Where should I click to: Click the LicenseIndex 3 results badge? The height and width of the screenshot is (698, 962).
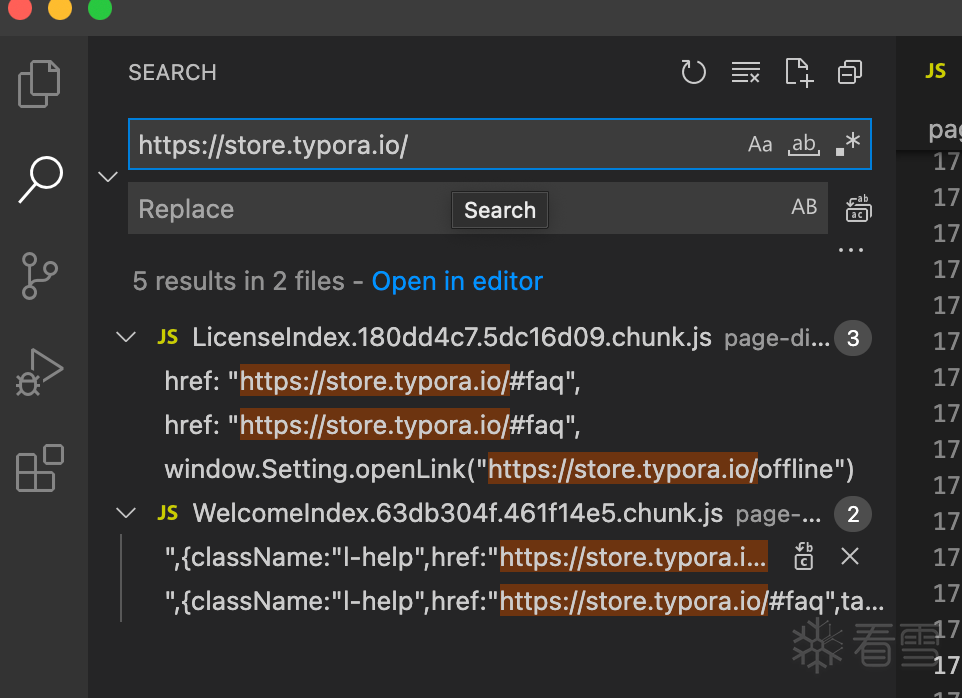tap(853, 338)
